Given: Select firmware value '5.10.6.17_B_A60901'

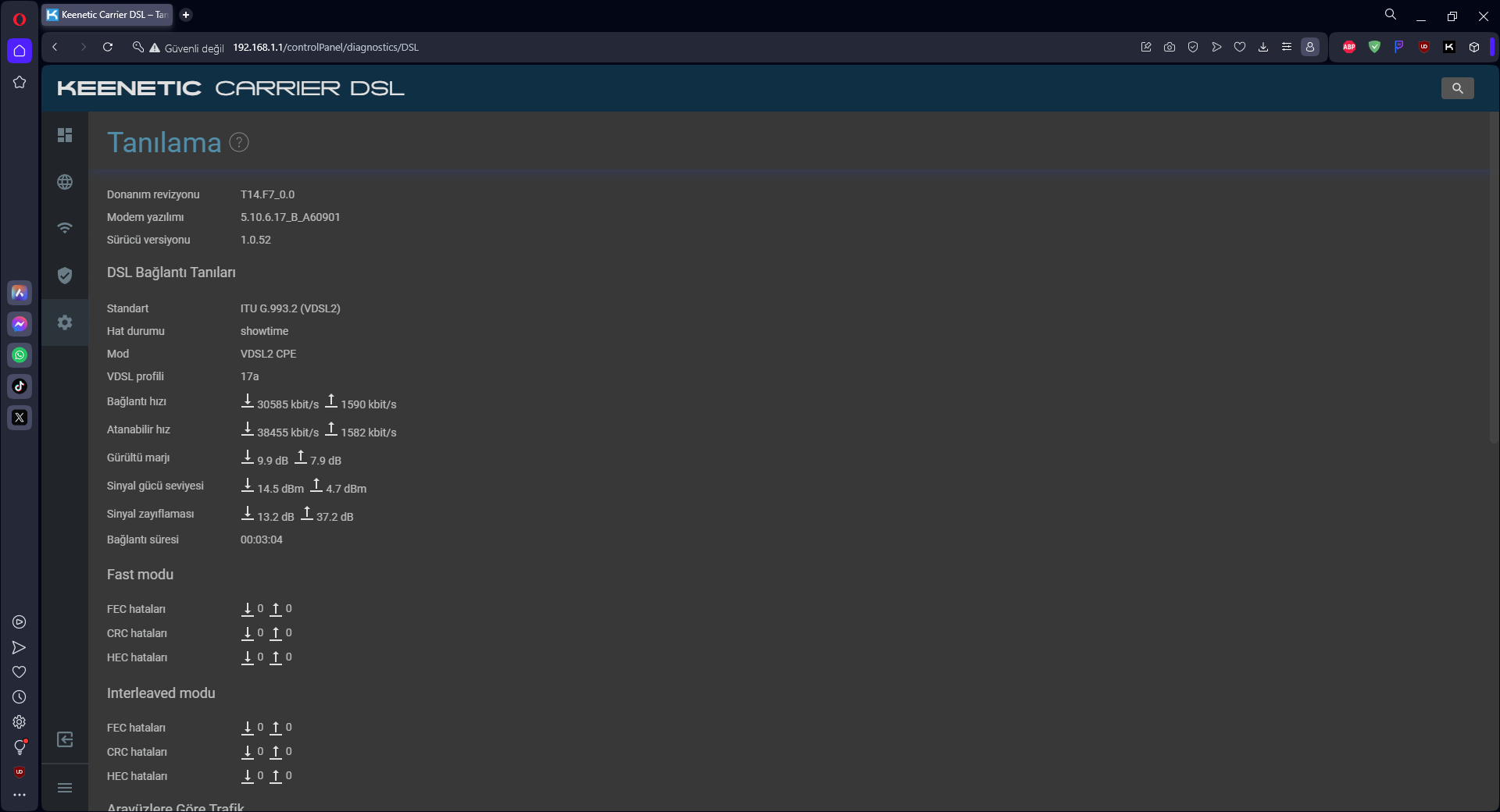Looking at the screenshot, I should [x=290, y=217].
